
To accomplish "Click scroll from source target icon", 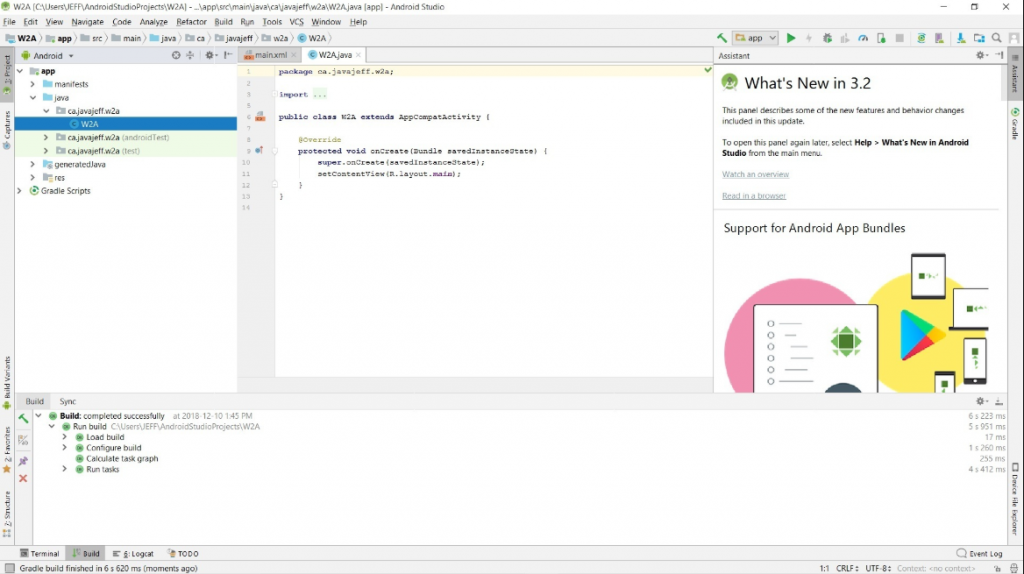I will coord(176,56).
